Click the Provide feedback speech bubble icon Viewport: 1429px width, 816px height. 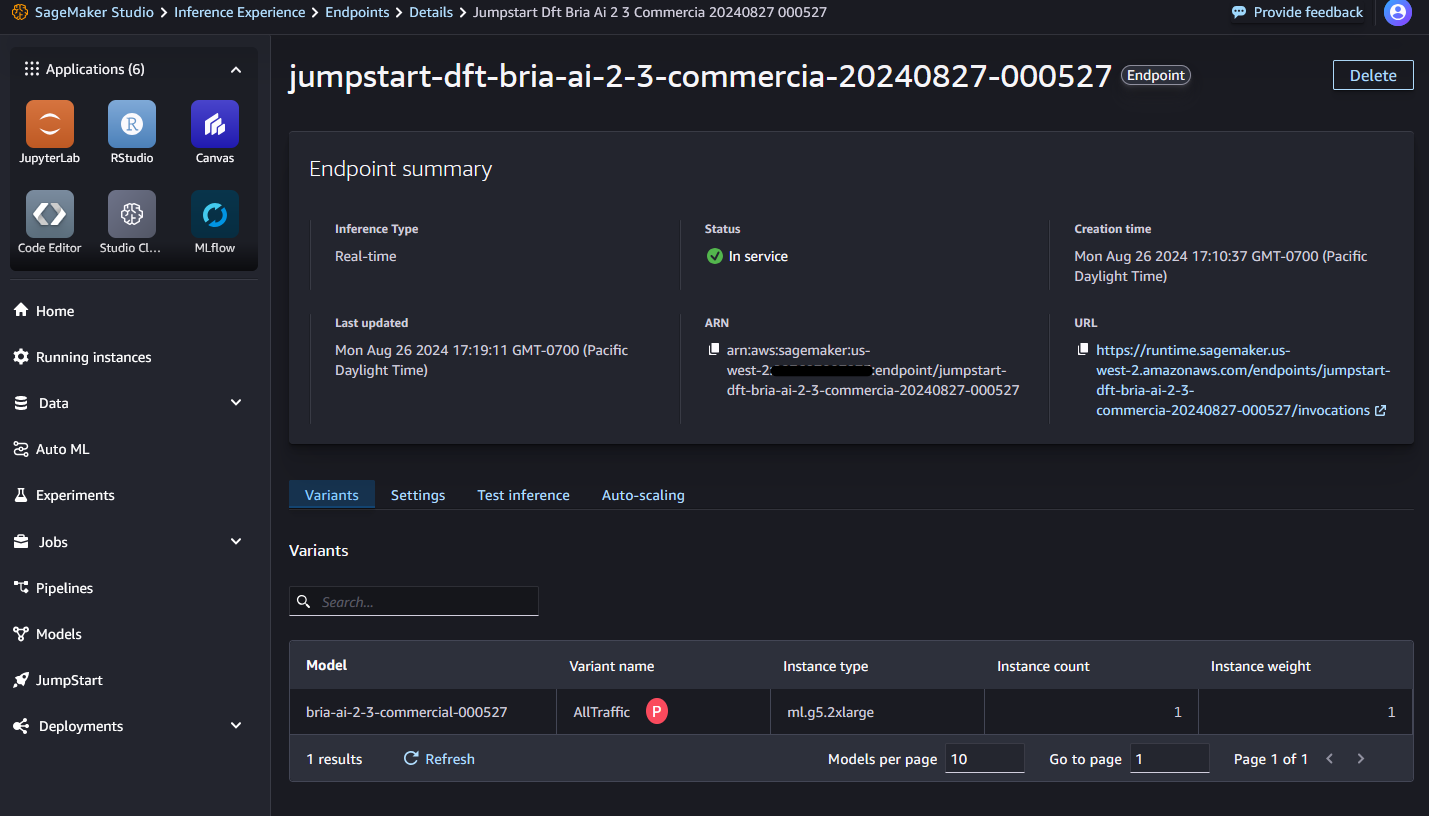(x=1239, y=12)
